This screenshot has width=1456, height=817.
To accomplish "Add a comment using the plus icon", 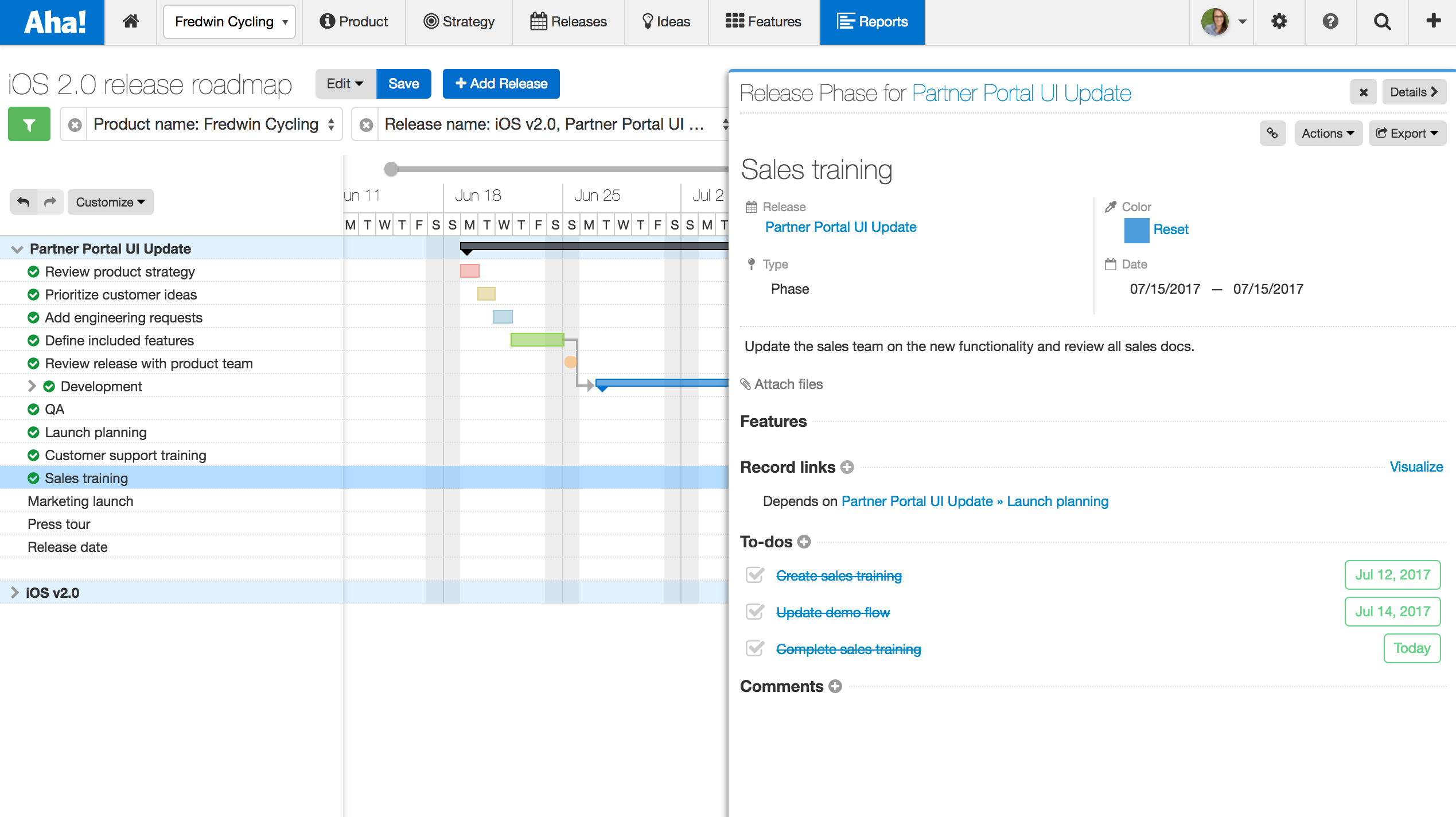I will (x=836, y=687).
